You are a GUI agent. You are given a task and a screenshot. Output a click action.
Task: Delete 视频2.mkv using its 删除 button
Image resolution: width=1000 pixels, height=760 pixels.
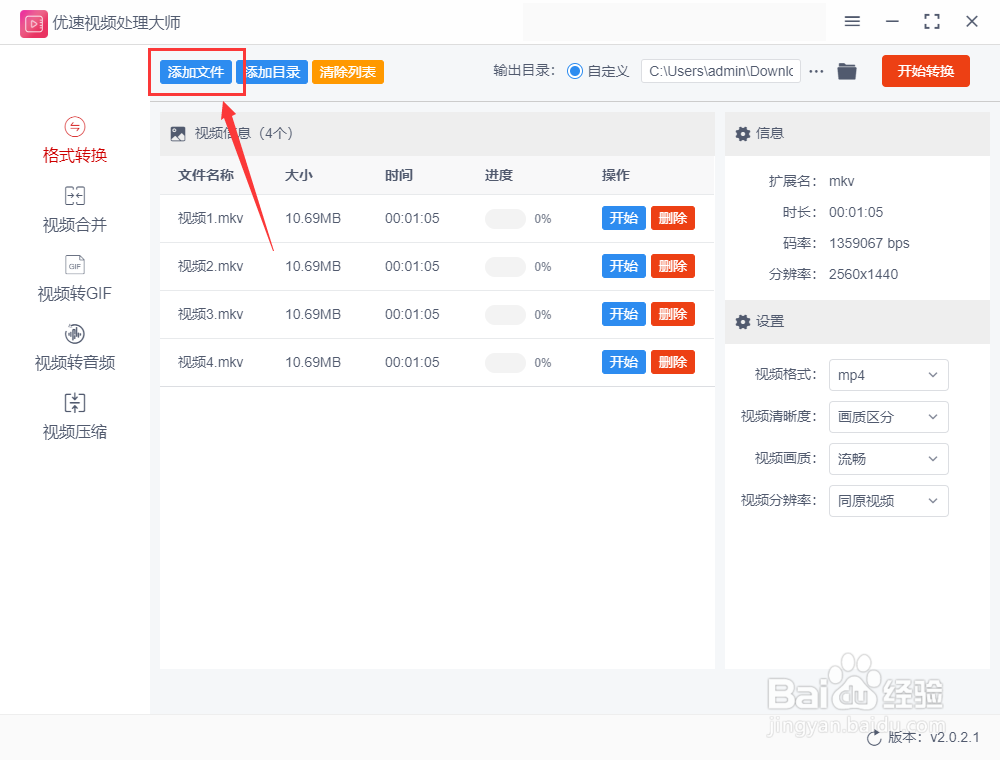tap(672, 266)
